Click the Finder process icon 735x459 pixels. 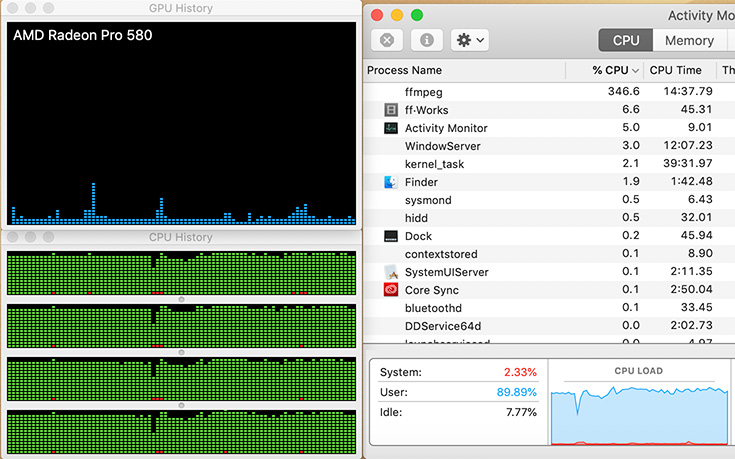tap(391, 182)
